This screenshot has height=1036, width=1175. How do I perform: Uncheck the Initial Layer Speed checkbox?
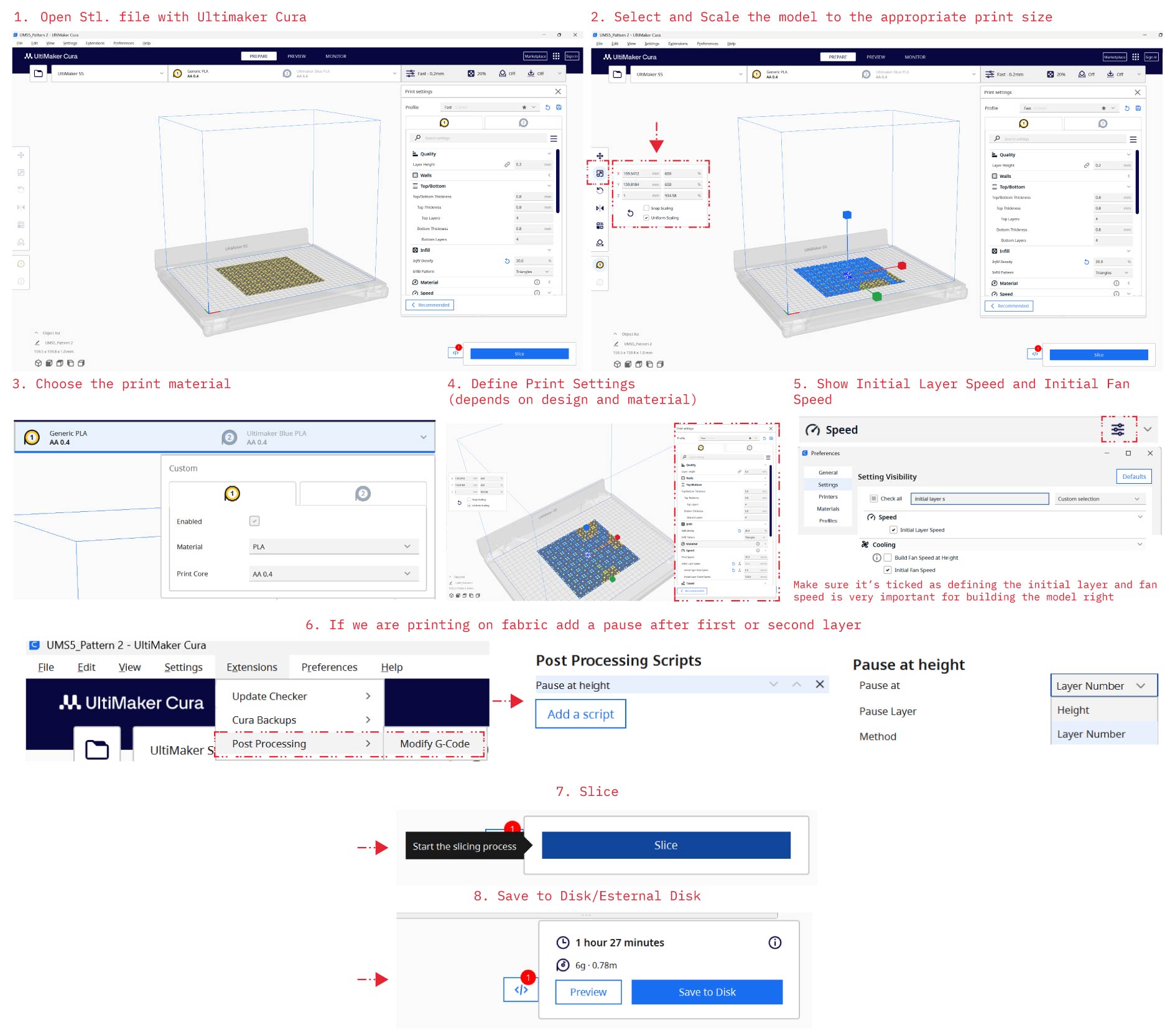[x=893, y=530]
